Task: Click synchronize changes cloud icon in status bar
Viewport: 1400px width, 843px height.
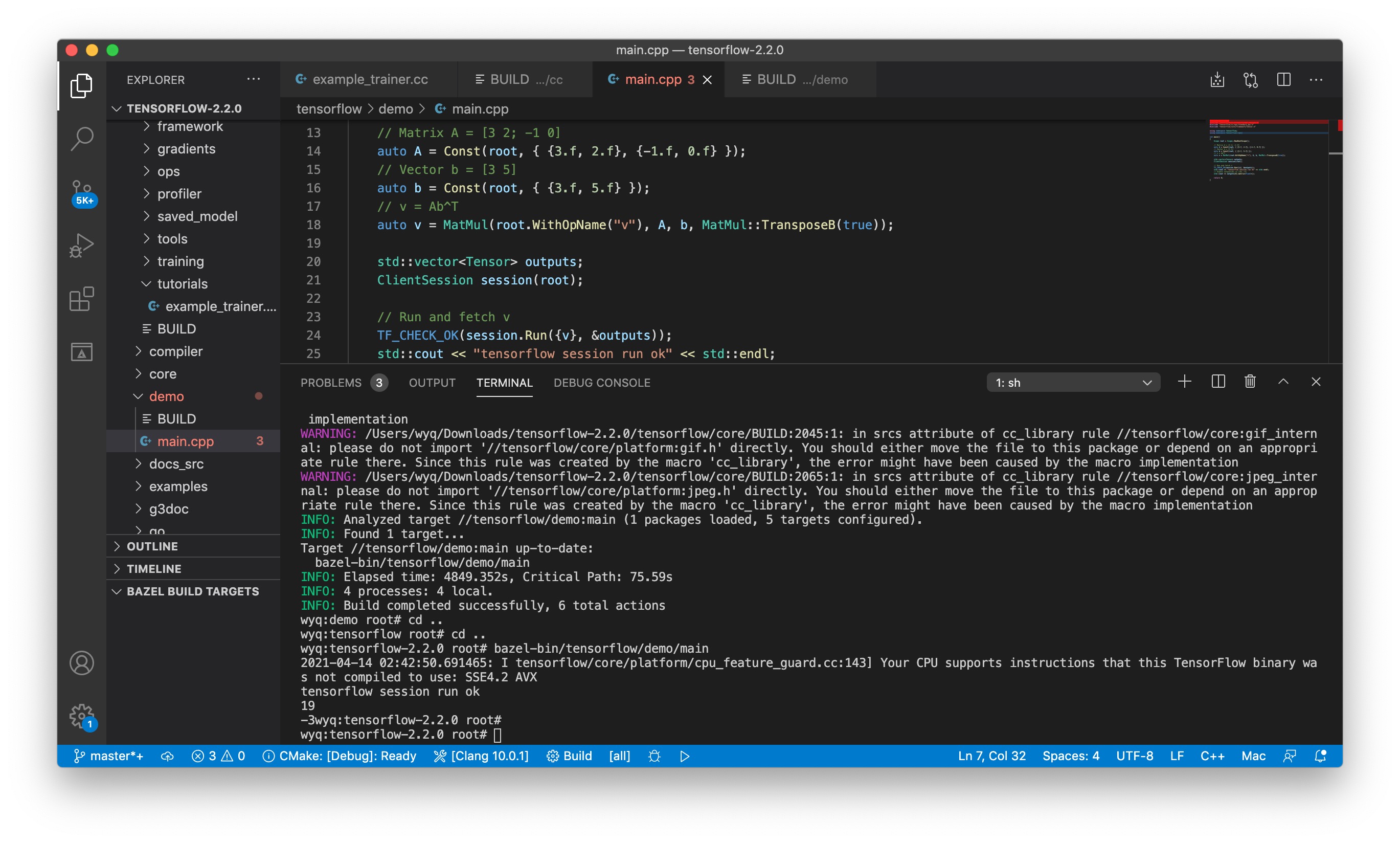Action: [x=167, y=756]
